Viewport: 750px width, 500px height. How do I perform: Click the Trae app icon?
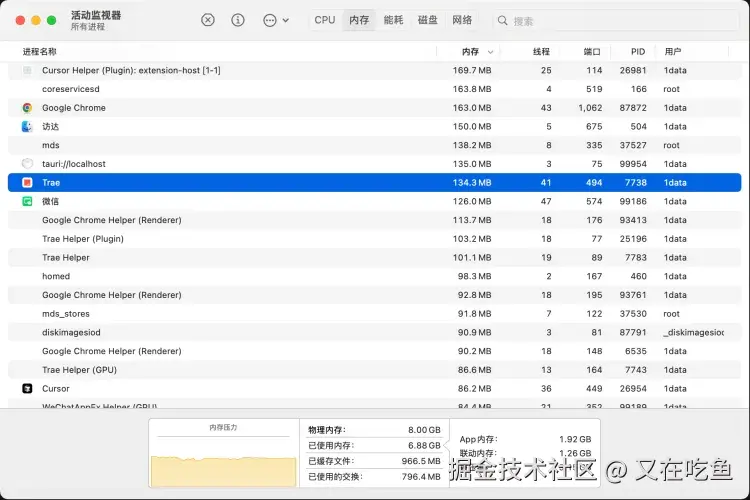click(27, 182)
